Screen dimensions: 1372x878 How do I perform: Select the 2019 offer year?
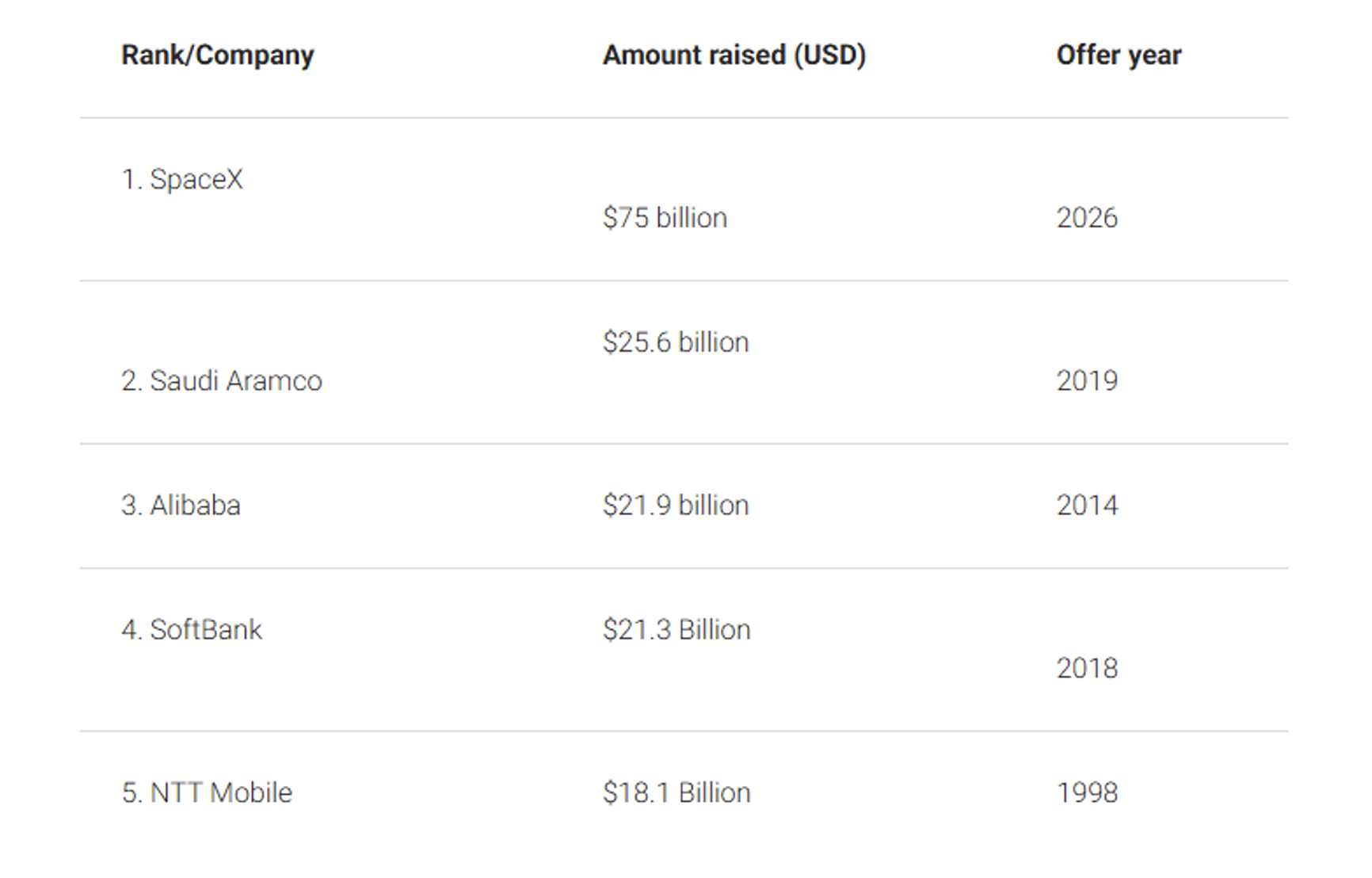(1087, 381)
